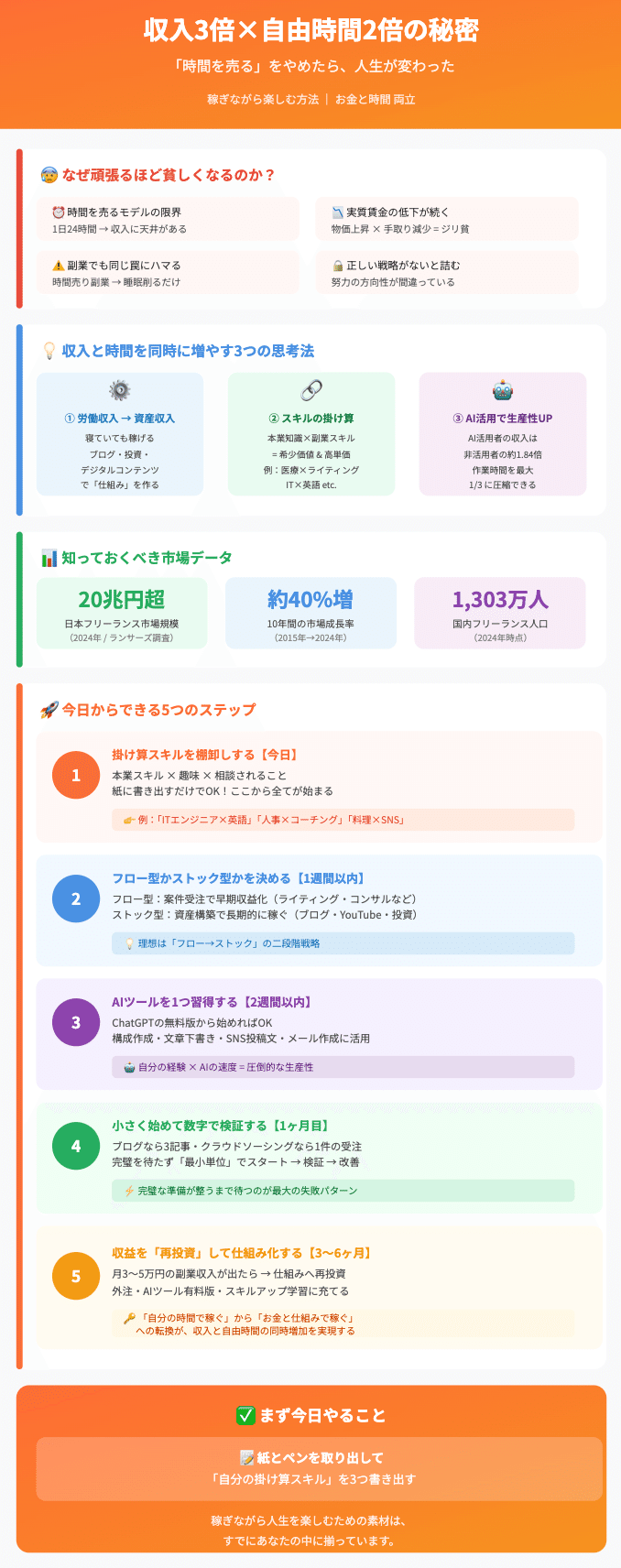Click the ③ AI活用で生産性UP card heading
The height and width of the screenshot is (1568, 621).
tap(503, 419)
